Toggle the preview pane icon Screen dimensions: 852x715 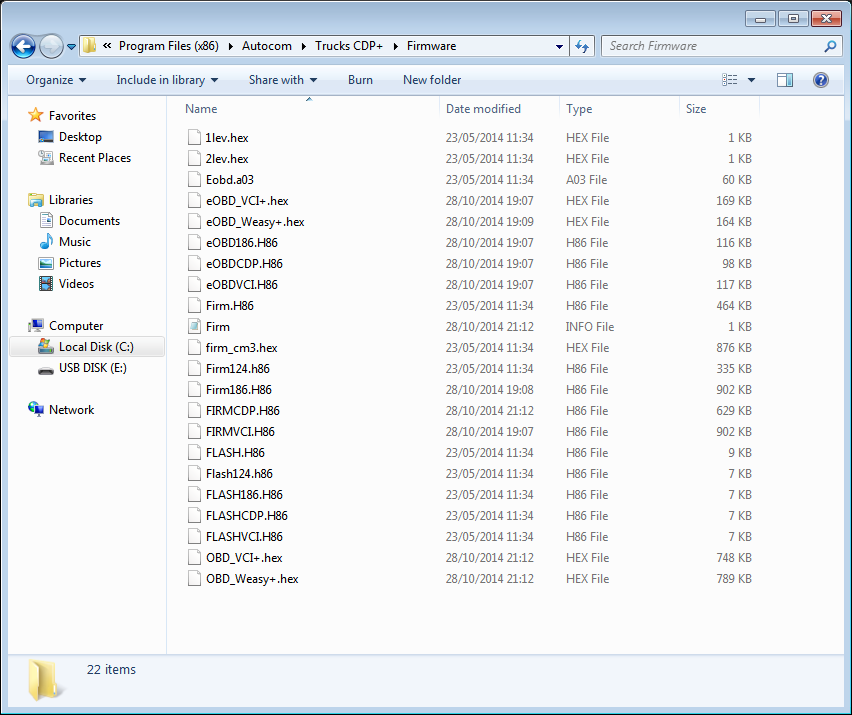pos(785,80)
